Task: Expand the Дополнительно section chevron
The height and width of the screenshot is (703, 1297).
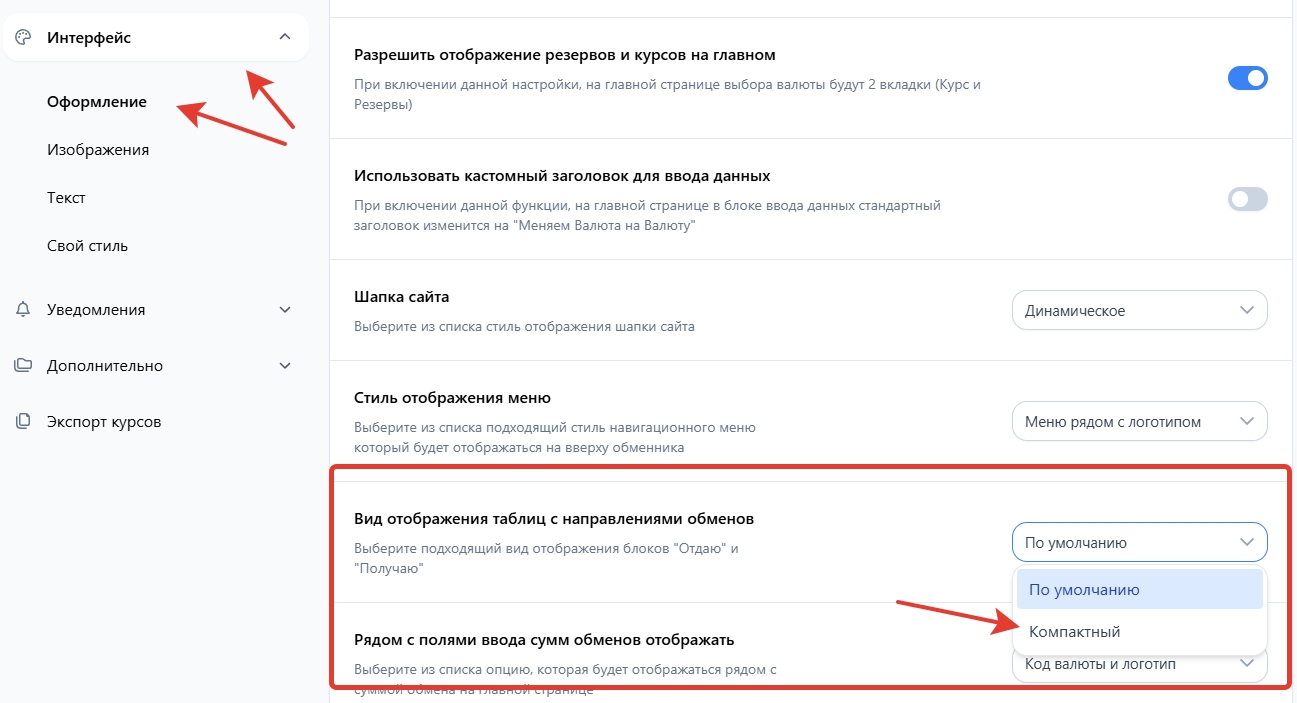Action: (x=285, y=366)
